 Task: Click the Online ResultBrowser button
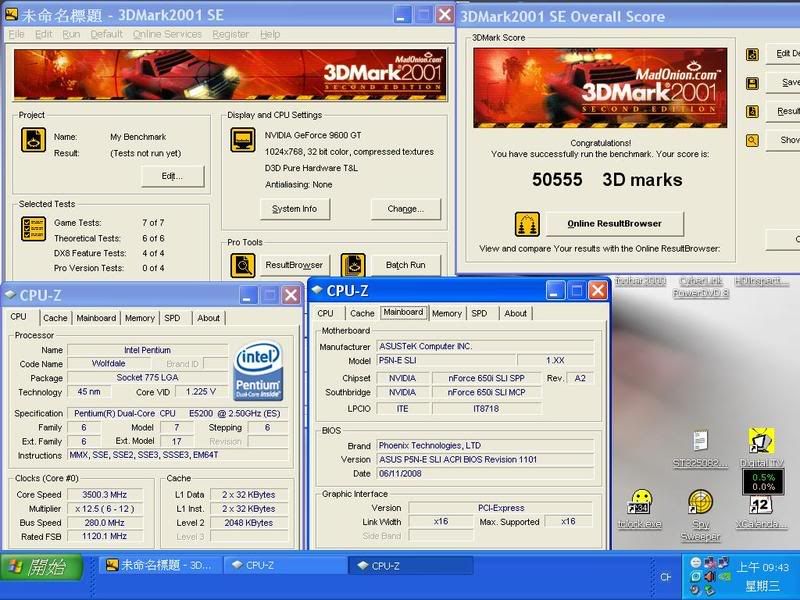coord(614,223)
